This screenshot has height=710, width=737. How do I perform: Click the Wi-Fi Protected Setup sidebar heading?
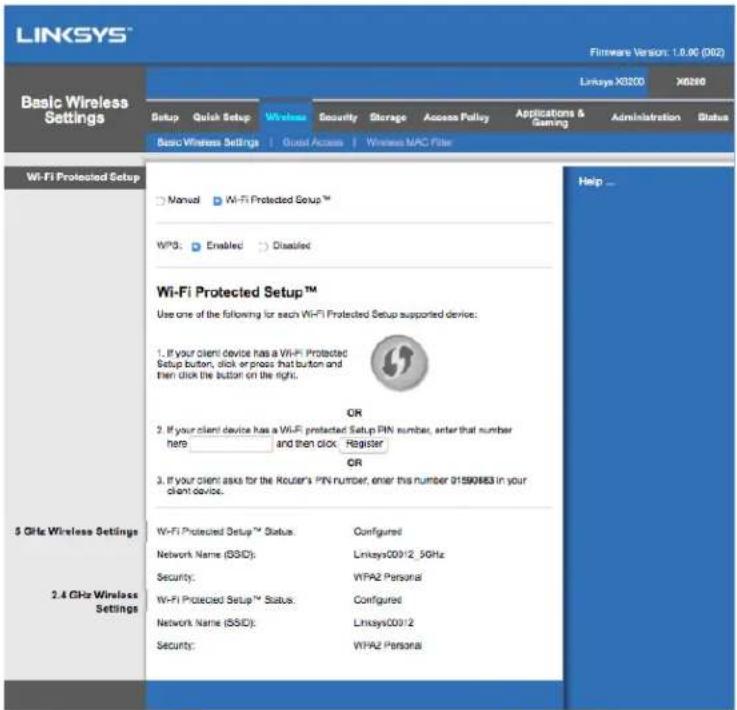pos(83,177)
